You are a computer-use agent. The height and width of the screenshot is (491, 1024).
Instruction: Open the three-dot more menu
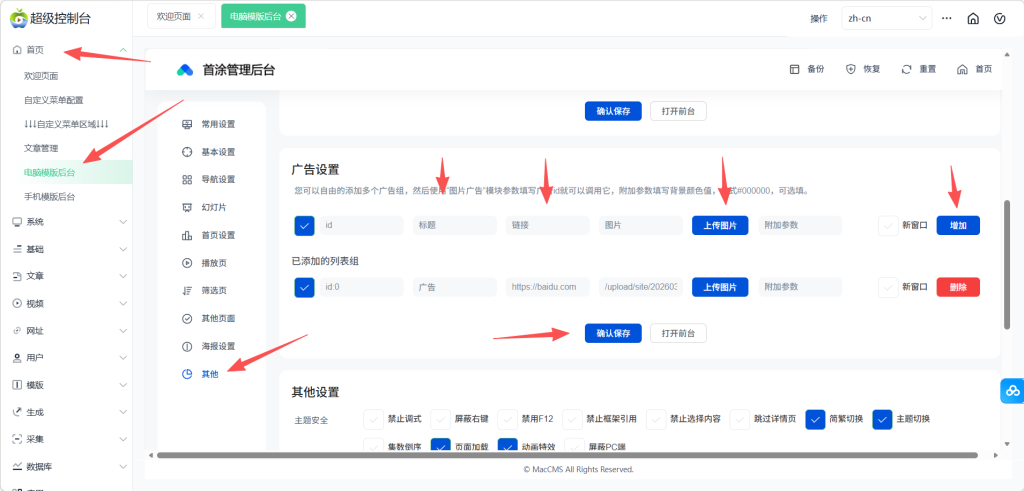tap(946, 18)
